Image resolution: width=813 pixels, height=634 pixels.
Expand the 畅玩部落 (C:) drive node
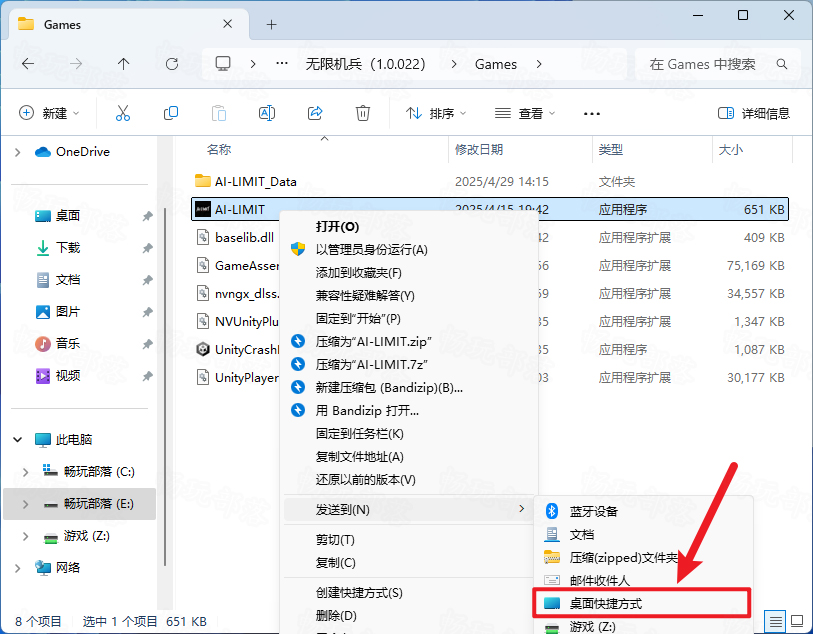(25, 472)
